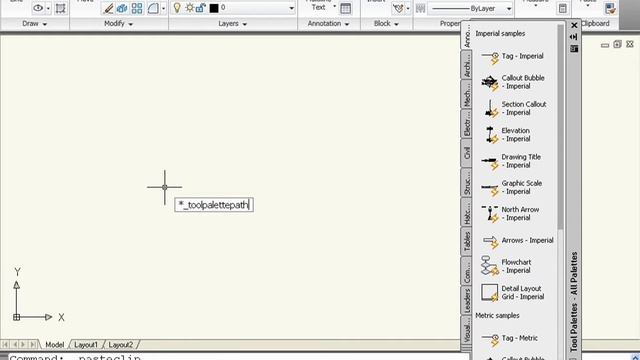Select the Section Callout - Imperial tool
Viewport: 640px width, 360px height.
click(513, 109)
